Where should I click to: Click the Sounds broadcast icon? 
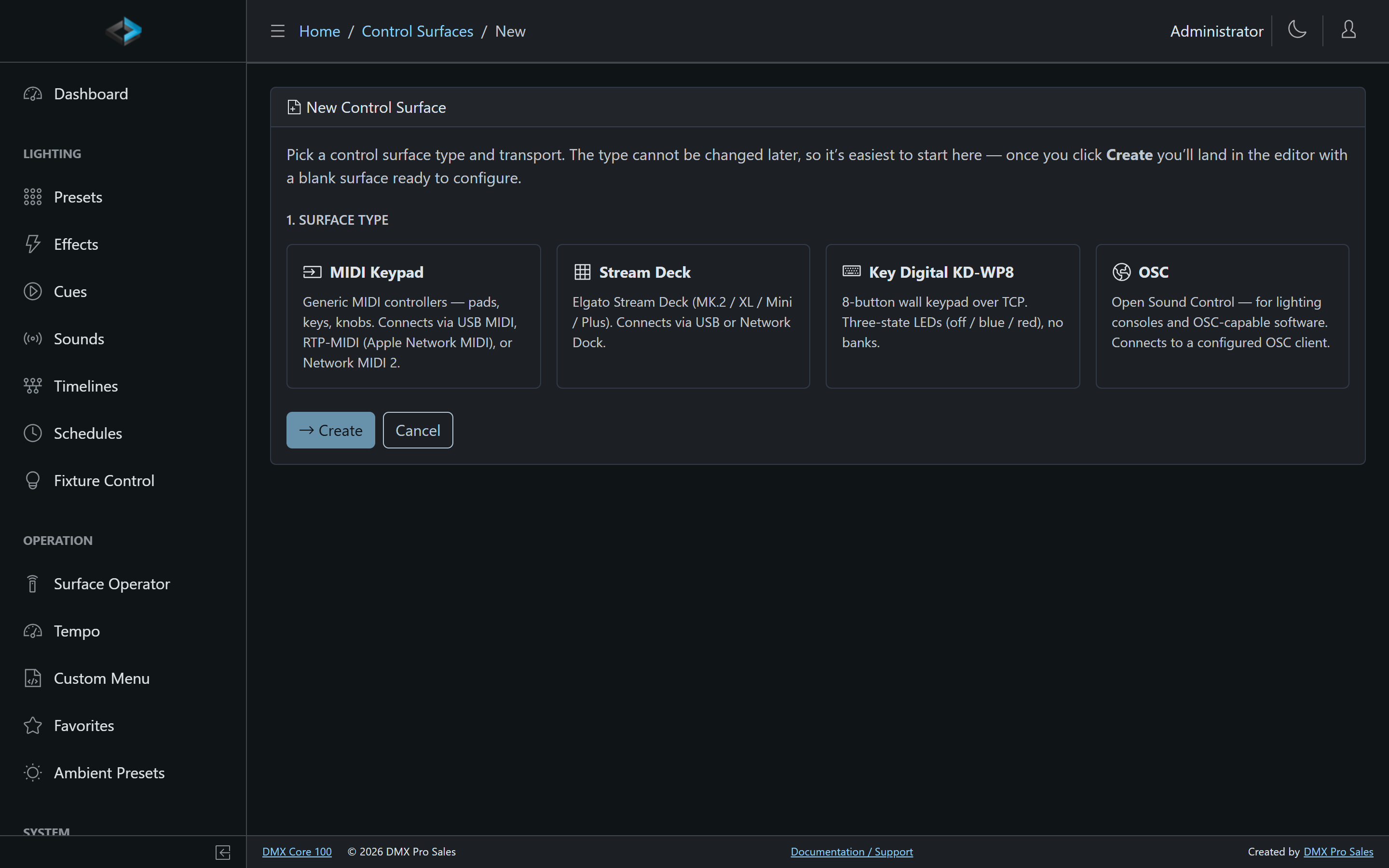tap(33, 339)
